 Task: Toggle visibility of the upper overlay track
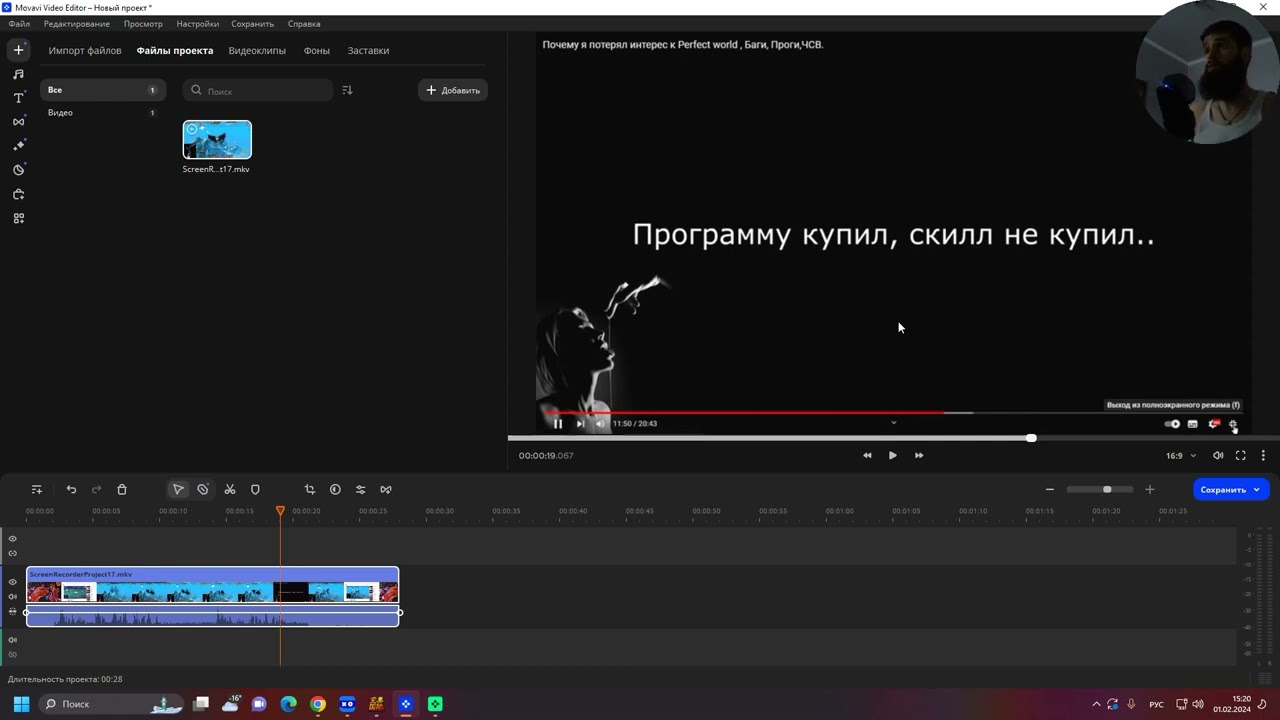coord(13,538)
